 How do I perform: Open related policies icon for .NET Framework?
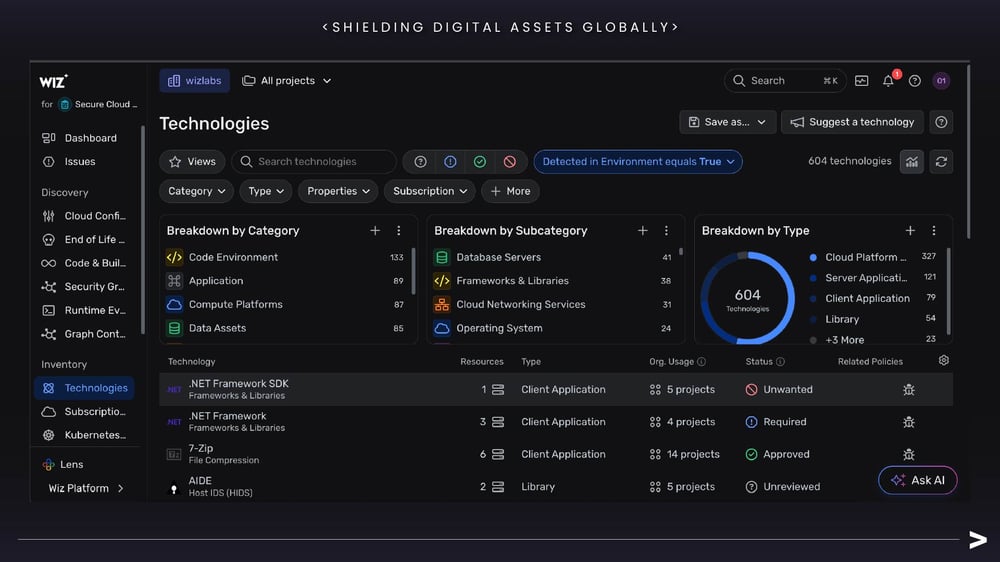tap(909, 422)
